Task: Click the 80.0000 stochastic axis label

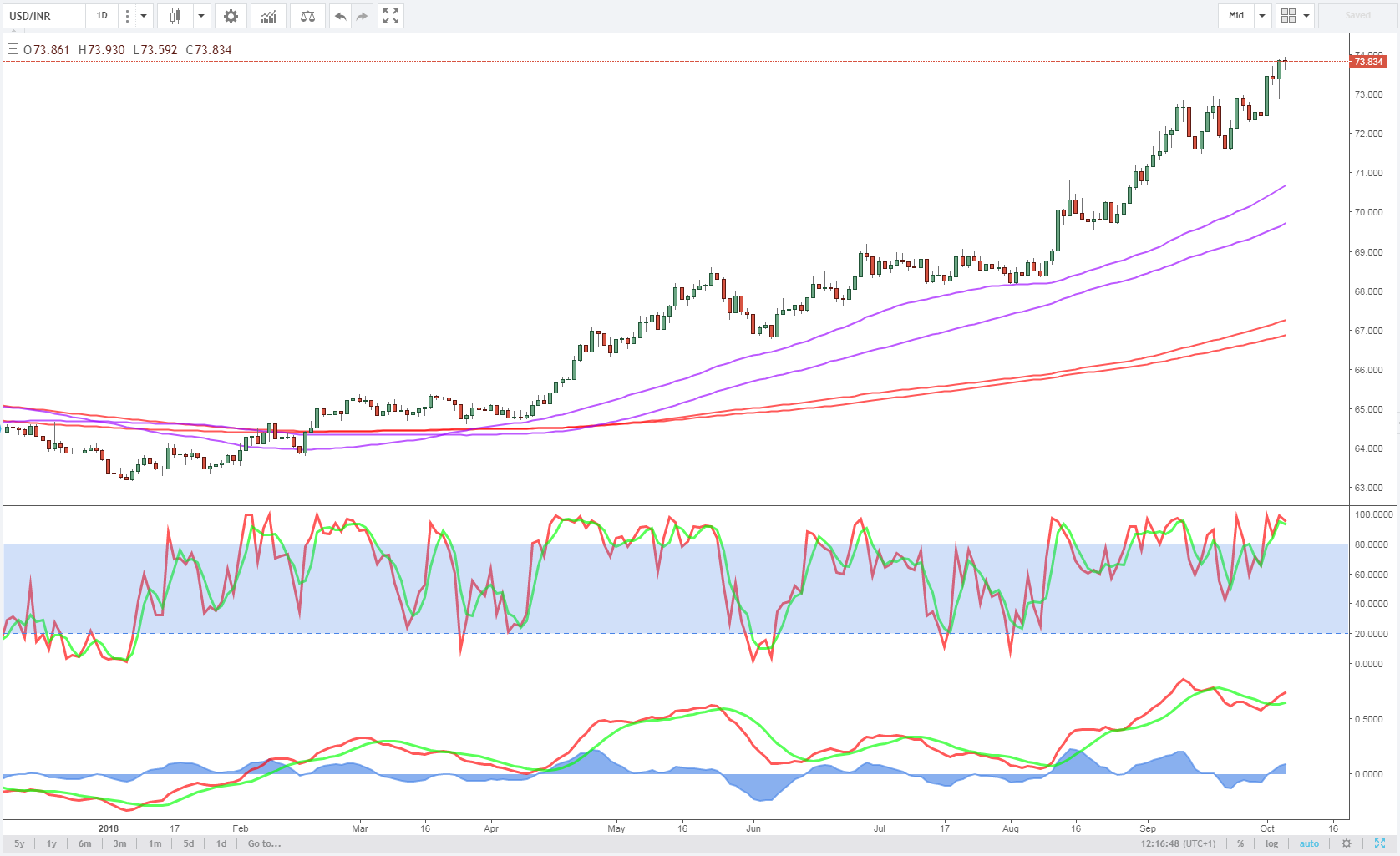Action: tap(1371, 544)
